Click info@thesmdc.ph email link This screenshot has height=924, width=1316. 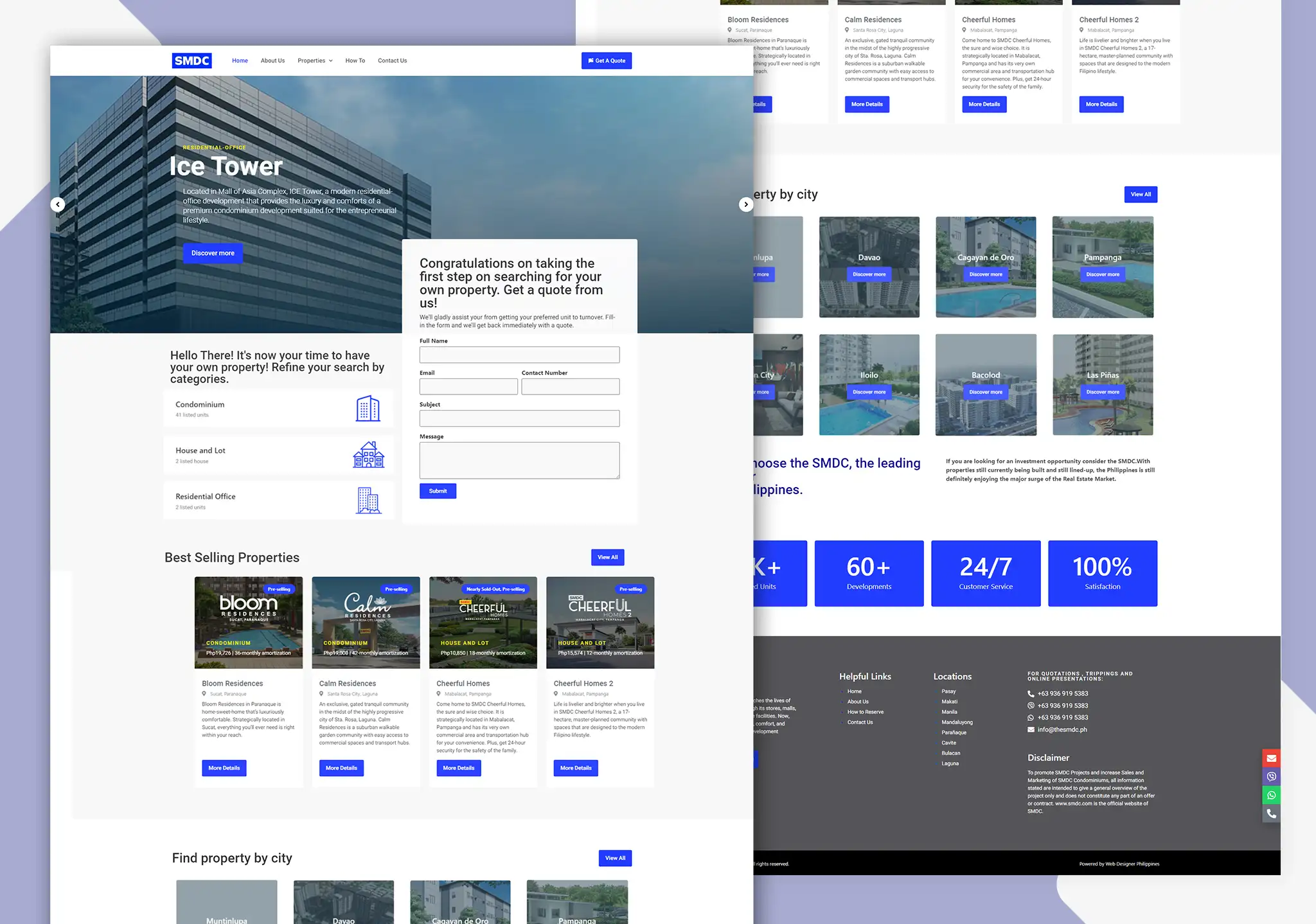coord(1062,730)
